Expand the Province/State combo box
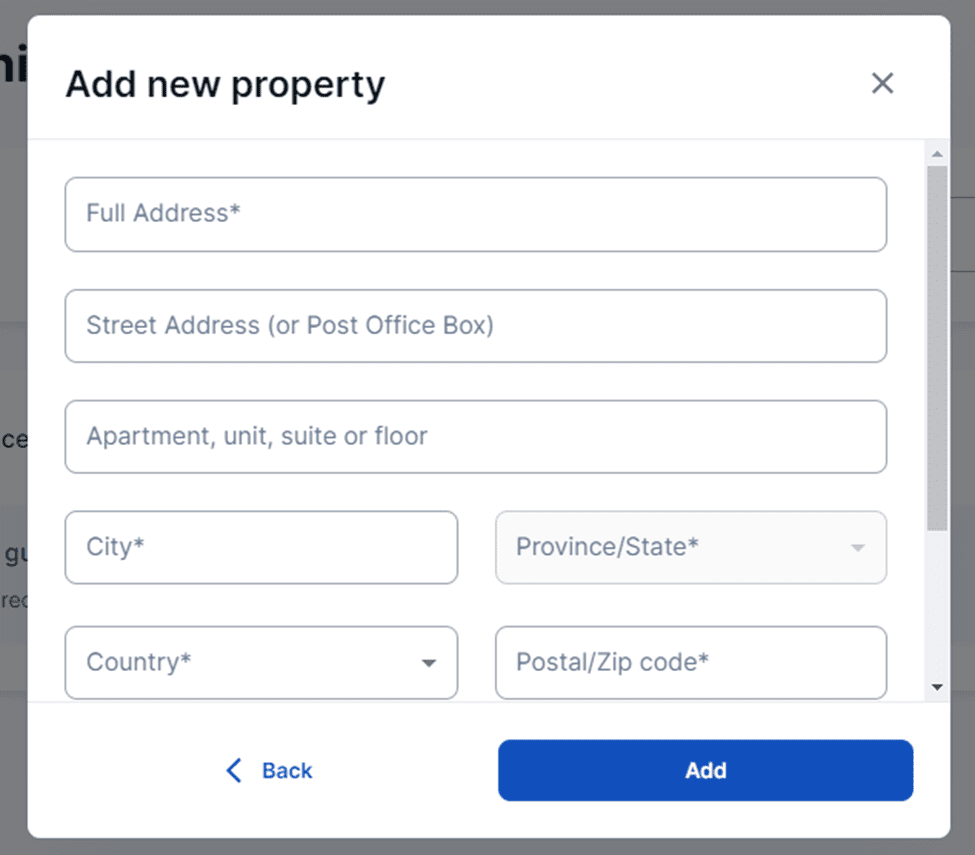Image resolution: width=975 pixels, height=855 pixels. (690, 547)
